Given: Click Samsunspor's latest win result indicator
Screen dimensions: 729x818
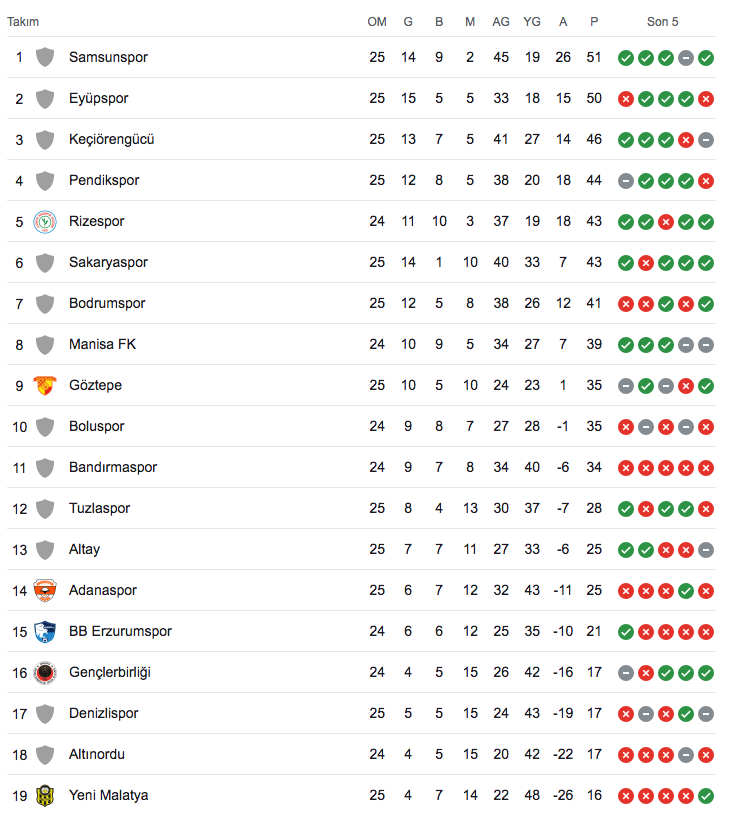Looking at the screenshot, I should click(706, 58).
